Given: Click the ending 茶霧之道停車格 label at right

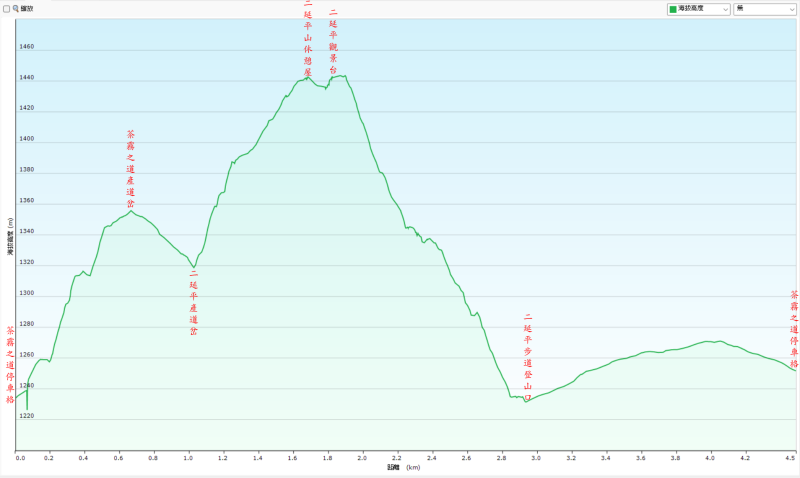Looking at the screenshot, I should [x=794, y=330].
